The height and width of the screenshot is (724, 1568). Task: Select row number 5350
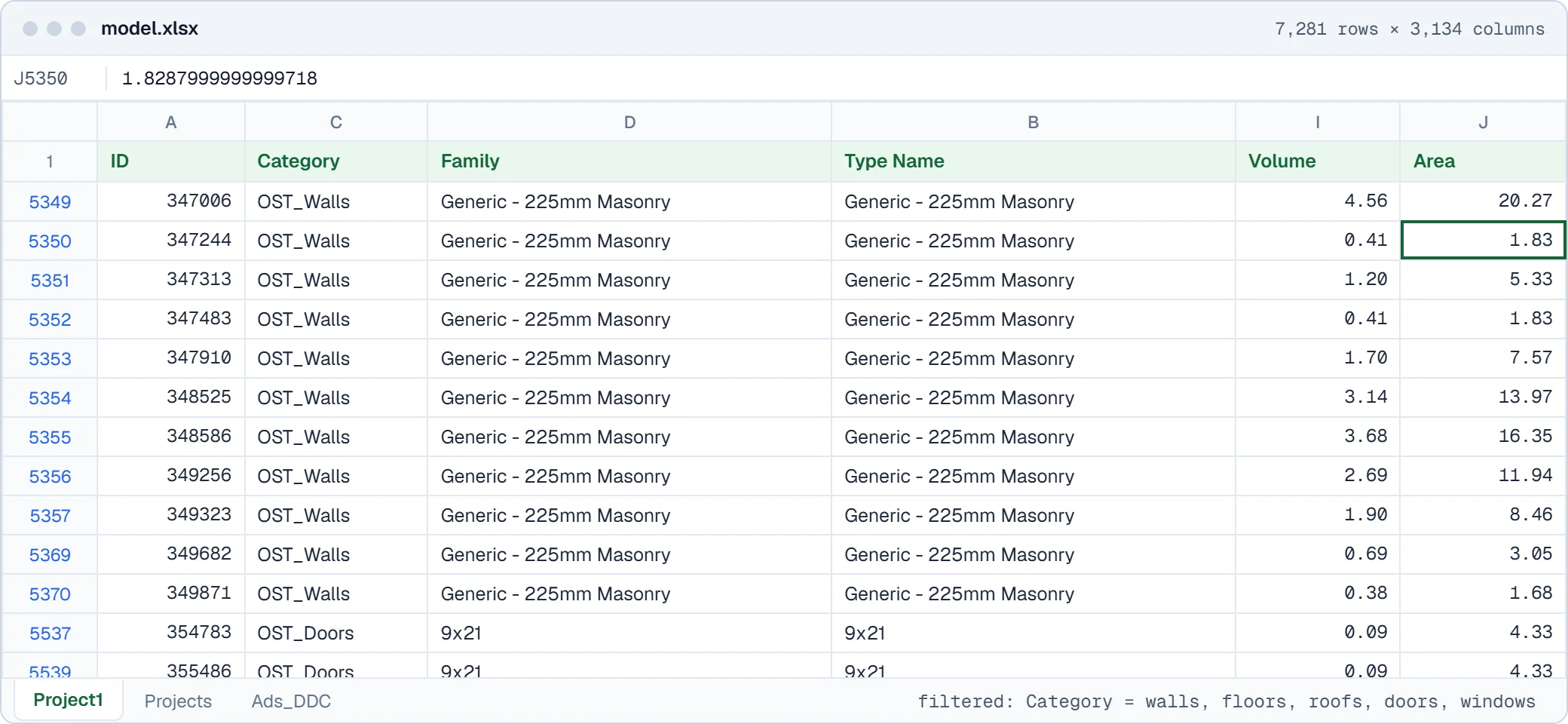(50, 241)
